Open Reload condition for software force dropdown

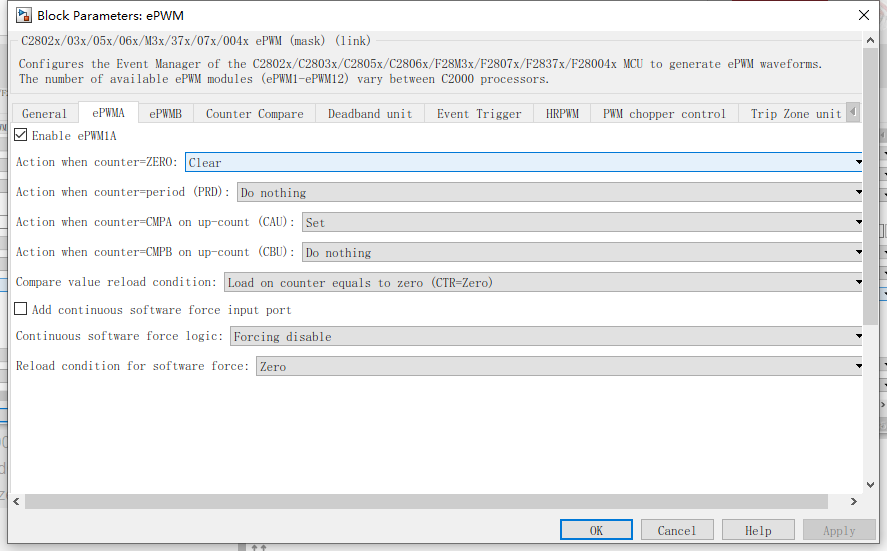[559, 366]
